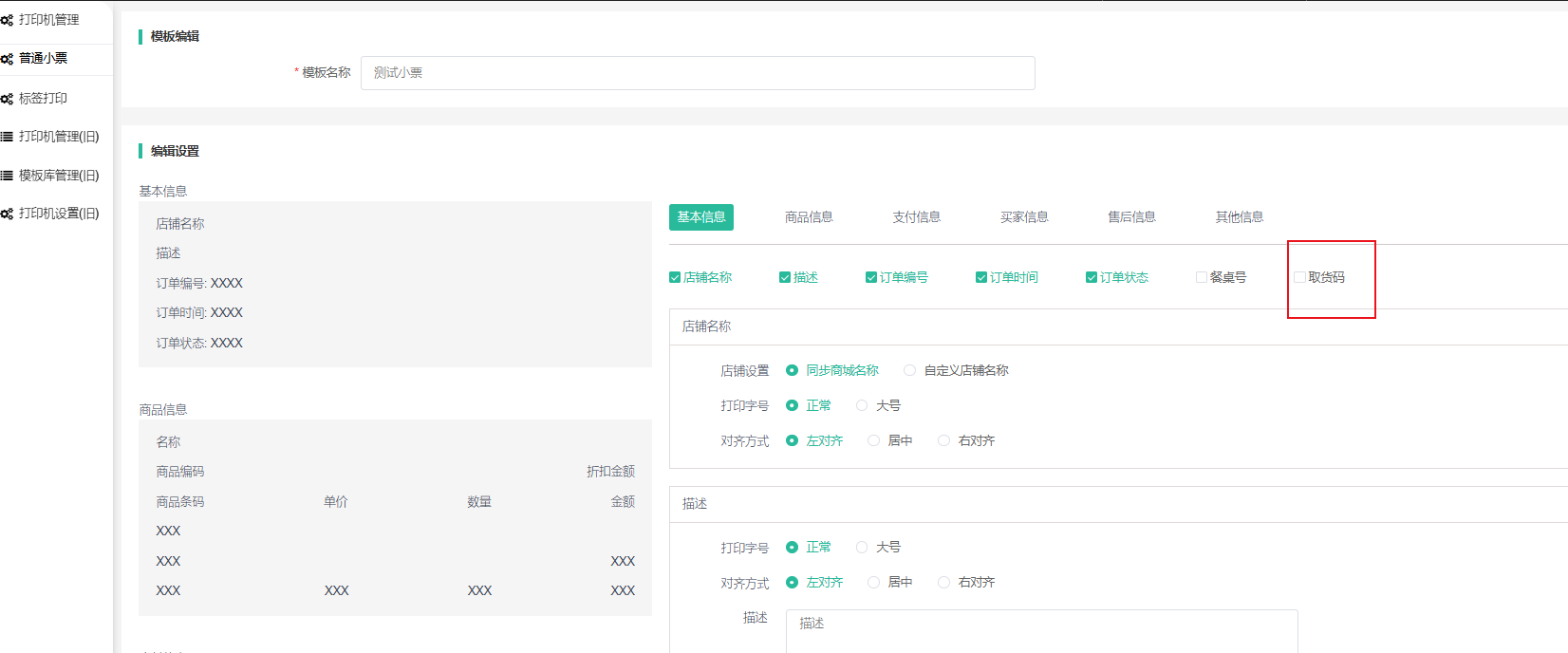Check the 餐桌号 checkbox

tap(1202, 277)
